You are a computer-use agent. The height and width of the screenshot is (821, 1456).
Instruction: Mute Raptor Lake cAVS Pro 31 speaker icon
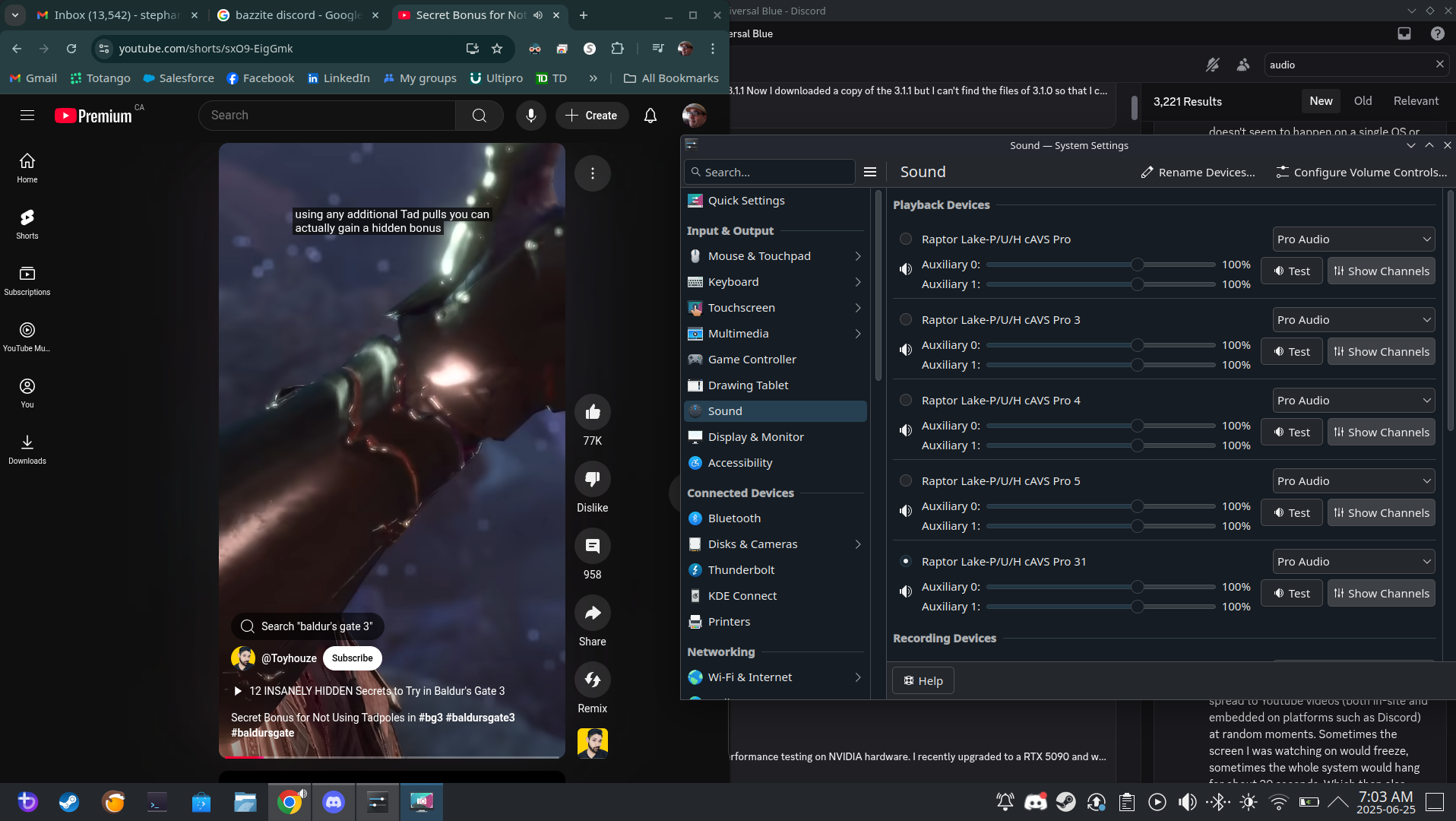906,591
